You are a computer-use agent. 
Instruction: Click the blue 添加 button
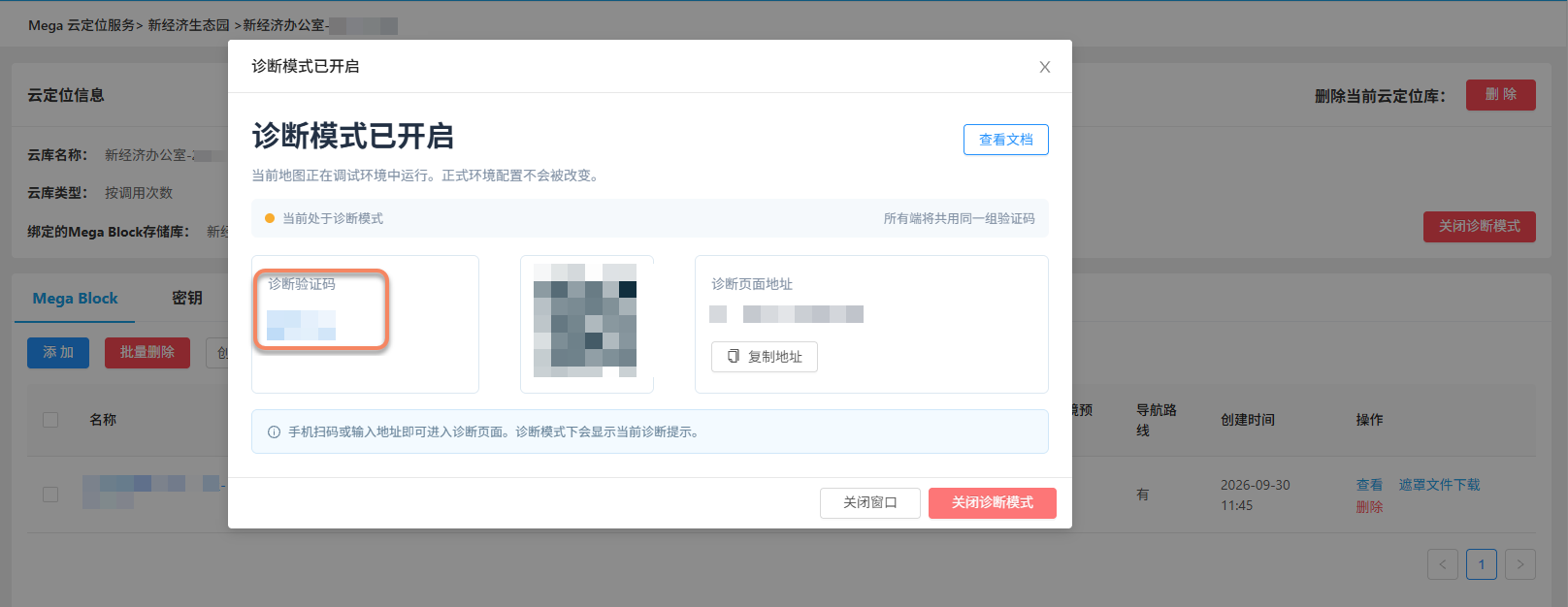[58, 353]
